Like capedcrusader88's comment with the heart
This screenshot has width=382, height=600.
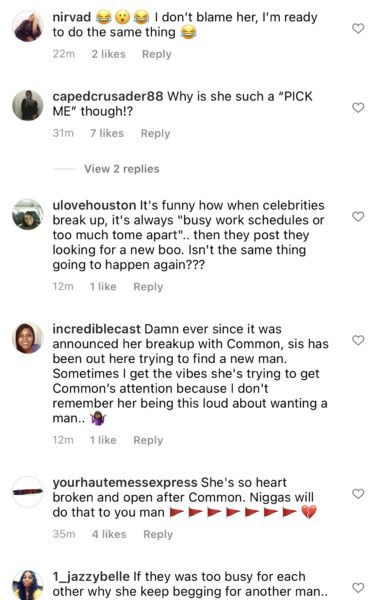(x=358, y=108)
